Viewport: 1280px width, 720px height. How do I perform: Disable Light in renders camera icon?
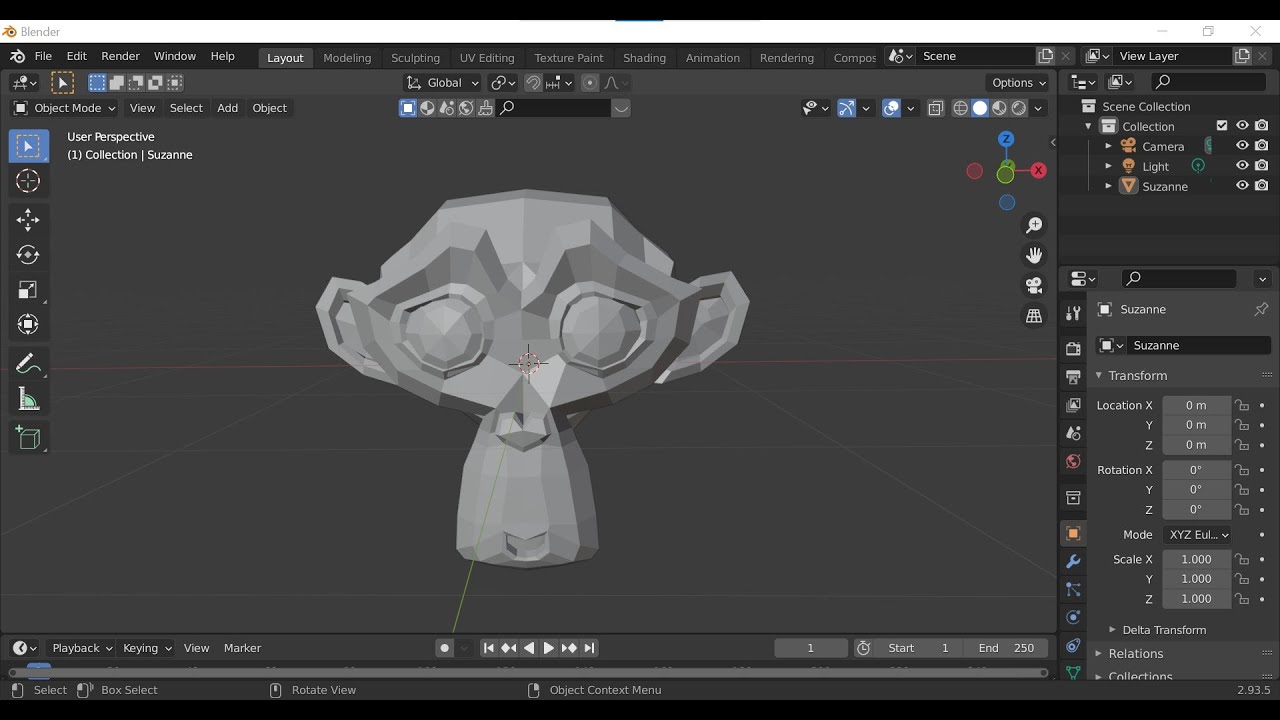tap(1262, 166)
